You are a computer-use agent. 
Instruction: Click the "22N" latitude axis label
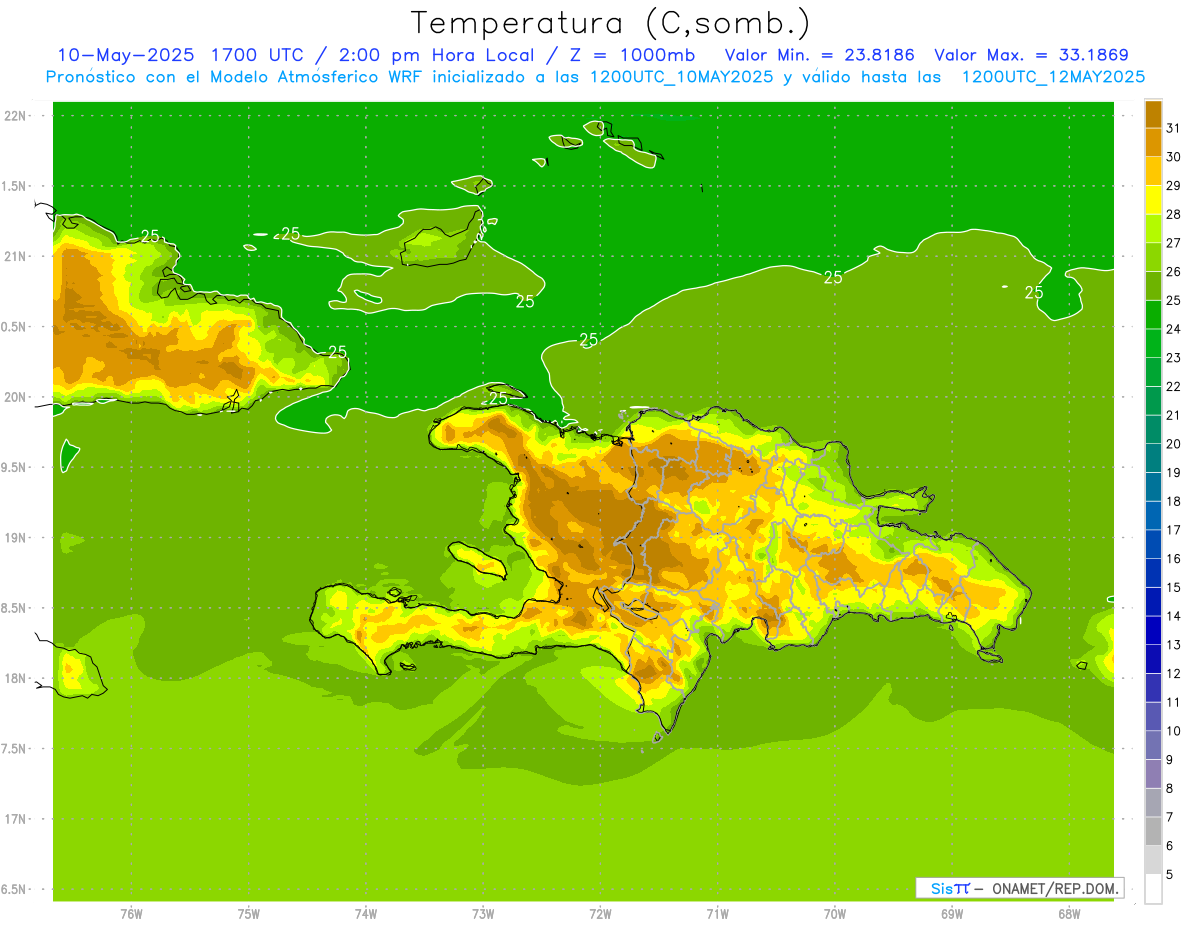[15, 116]
